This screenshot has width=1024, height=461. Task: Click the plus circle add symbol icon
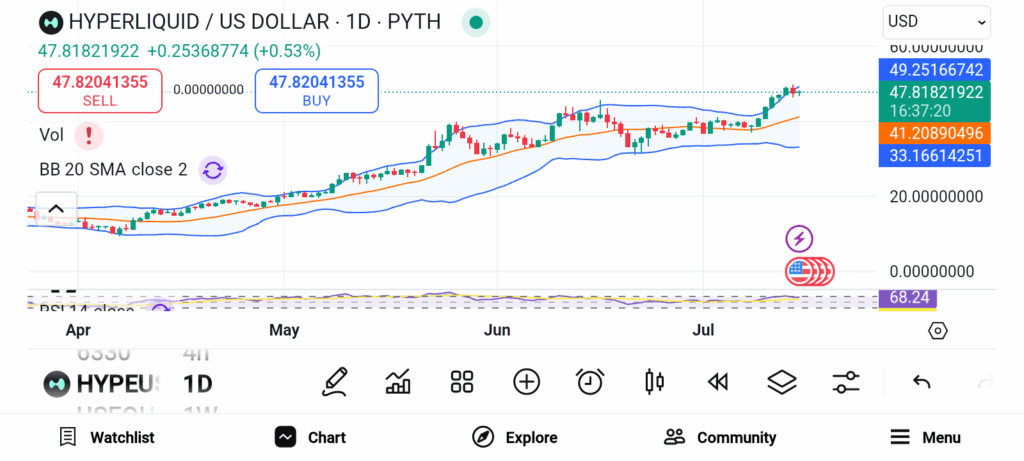pos(526,382)
